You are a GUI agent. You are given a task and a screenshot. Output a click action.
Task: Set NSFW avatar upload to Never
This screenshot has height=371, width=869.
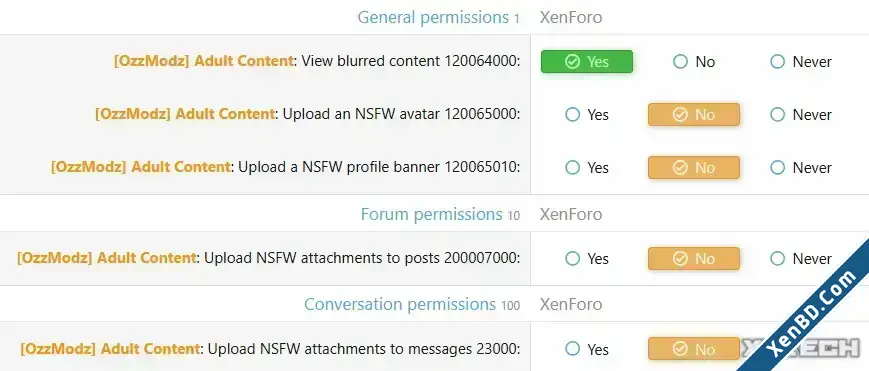tap(801, 115)
